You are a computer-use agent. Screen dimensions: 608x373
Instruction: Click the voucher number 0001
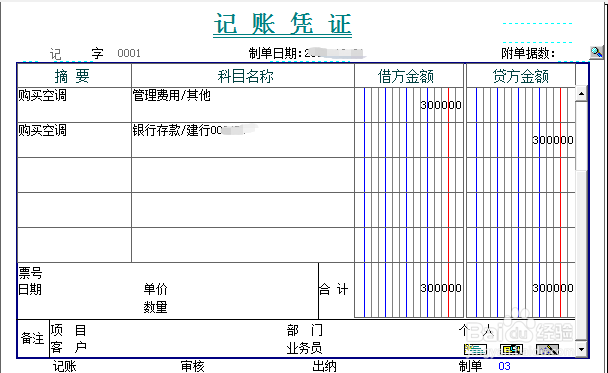click(x=129, y=53)
